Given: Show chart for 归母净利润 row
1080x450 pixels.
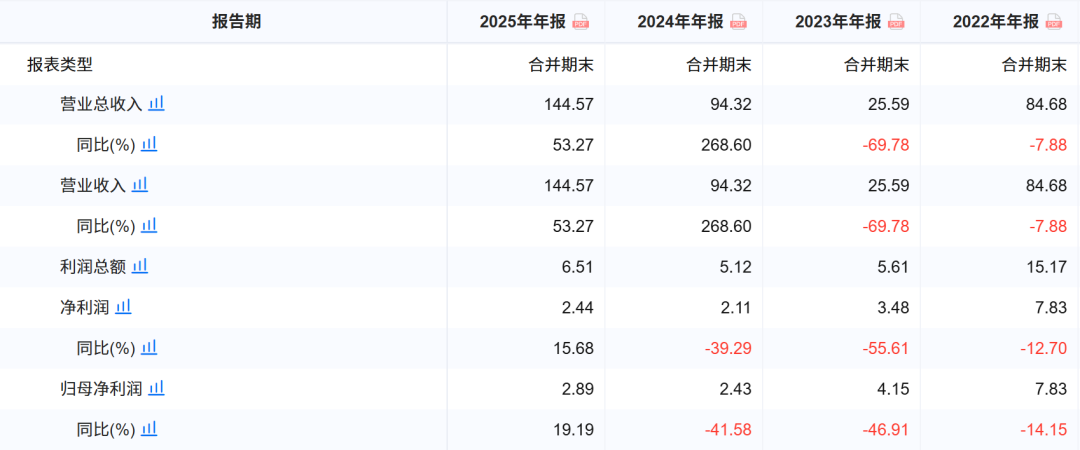Looking at the screenshot, I should tap(156, 388).
